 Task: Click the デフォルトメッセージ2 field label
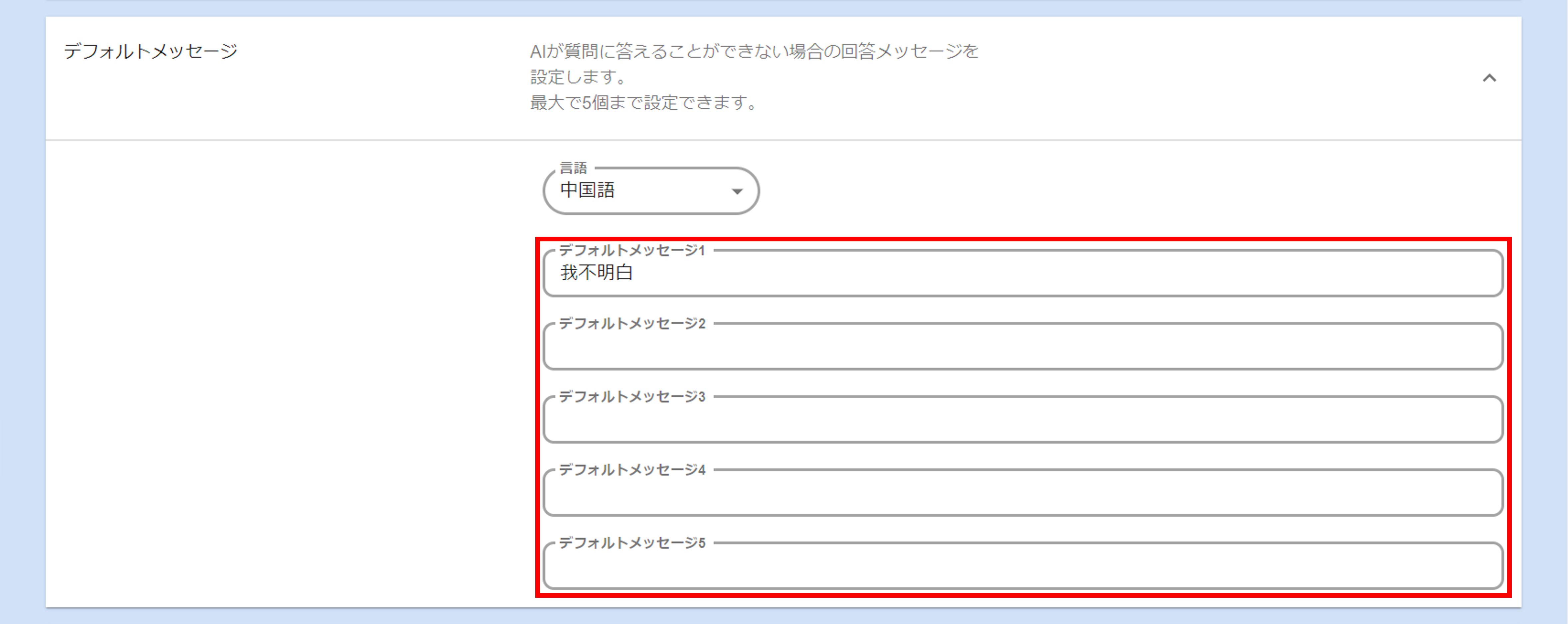click(632, 323)
